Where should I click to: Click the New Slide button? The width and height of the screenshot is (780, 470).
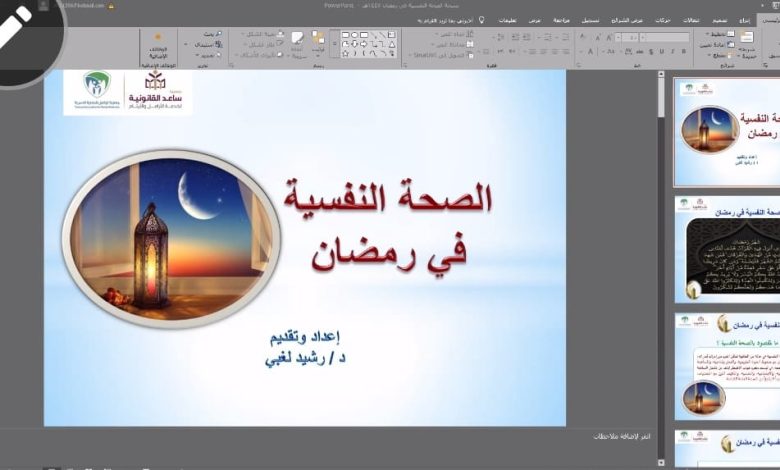[x=745, y=42]
